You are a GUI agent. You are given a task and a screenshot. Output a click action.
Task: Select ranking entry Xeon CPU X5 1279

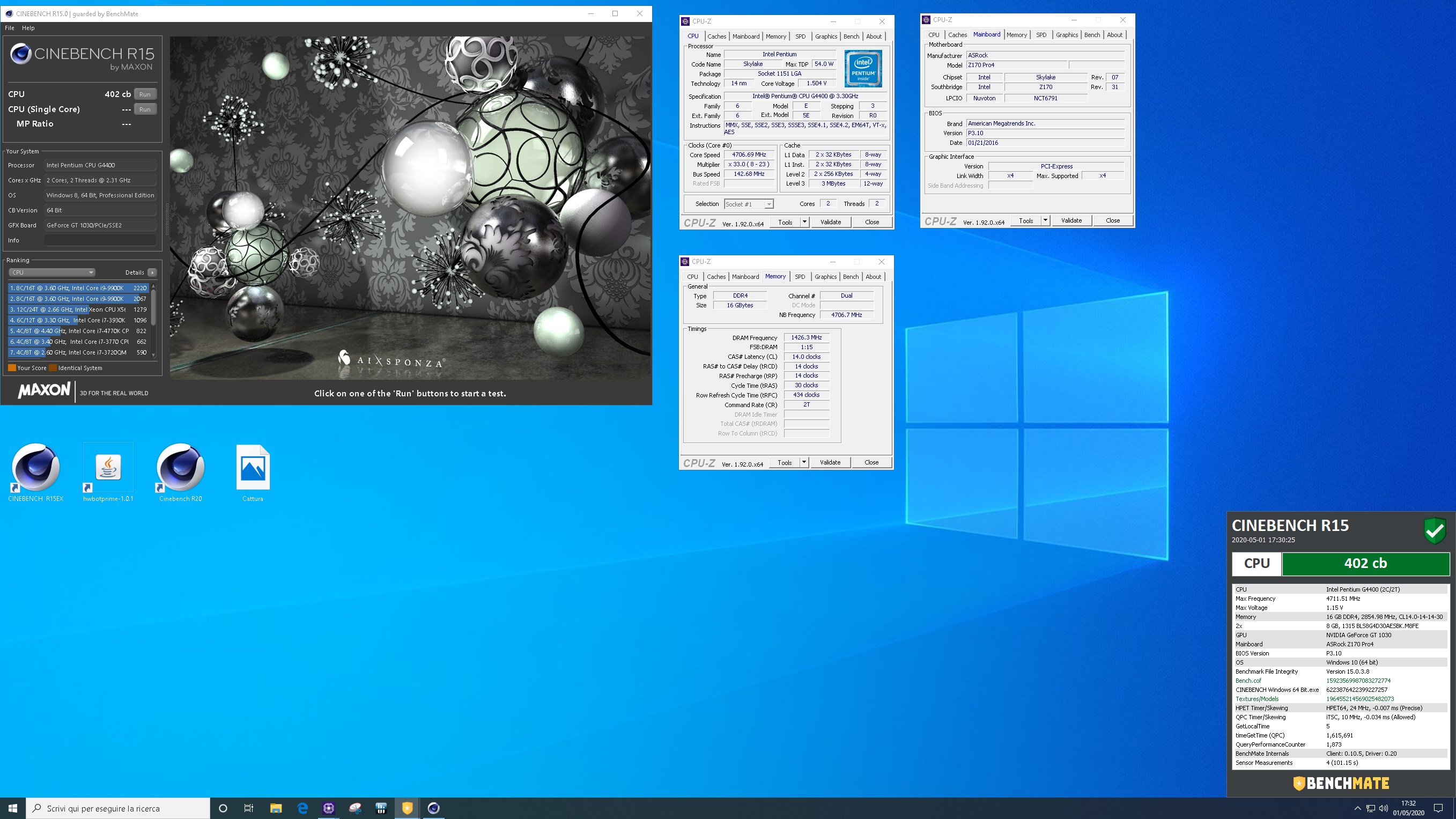click(79, 309)
